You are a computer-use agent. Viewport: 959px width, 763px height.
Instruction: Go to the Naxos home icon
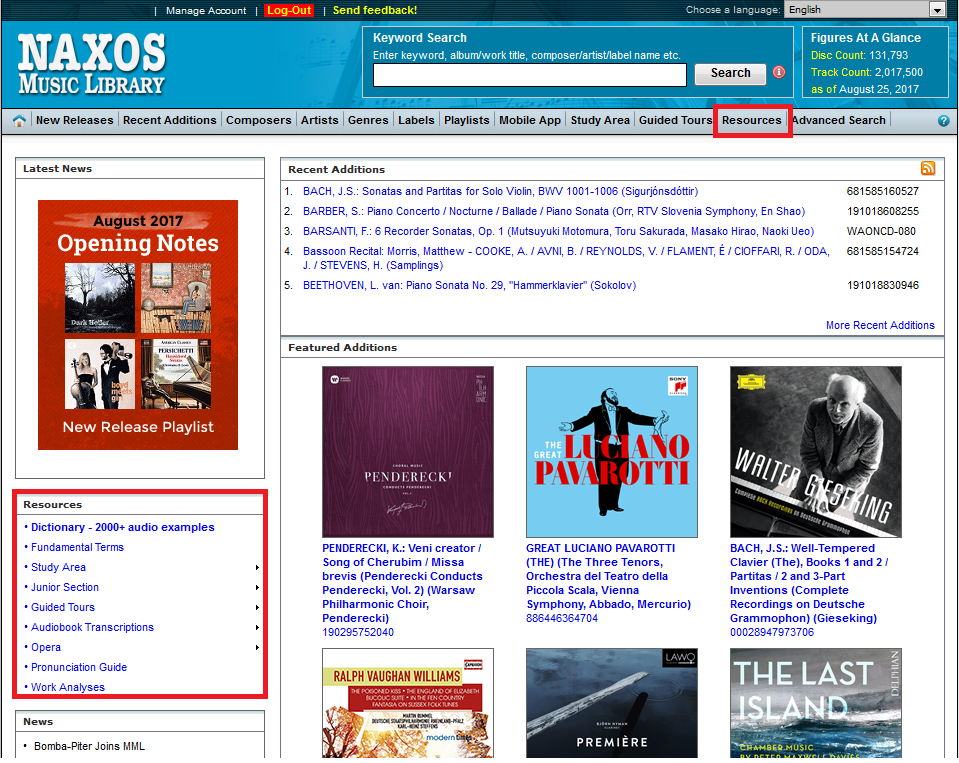[19, 120]
